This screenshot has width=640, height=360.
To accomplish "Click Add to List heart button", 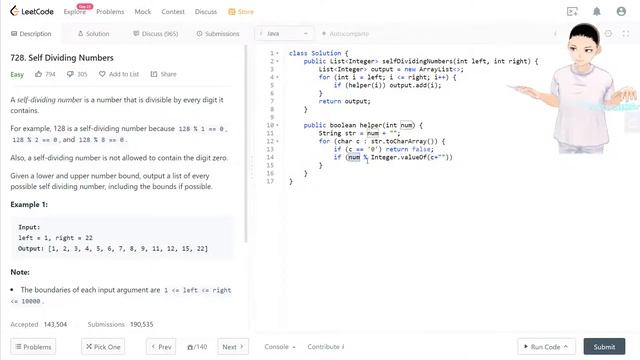I will click(x=119, y=74).
